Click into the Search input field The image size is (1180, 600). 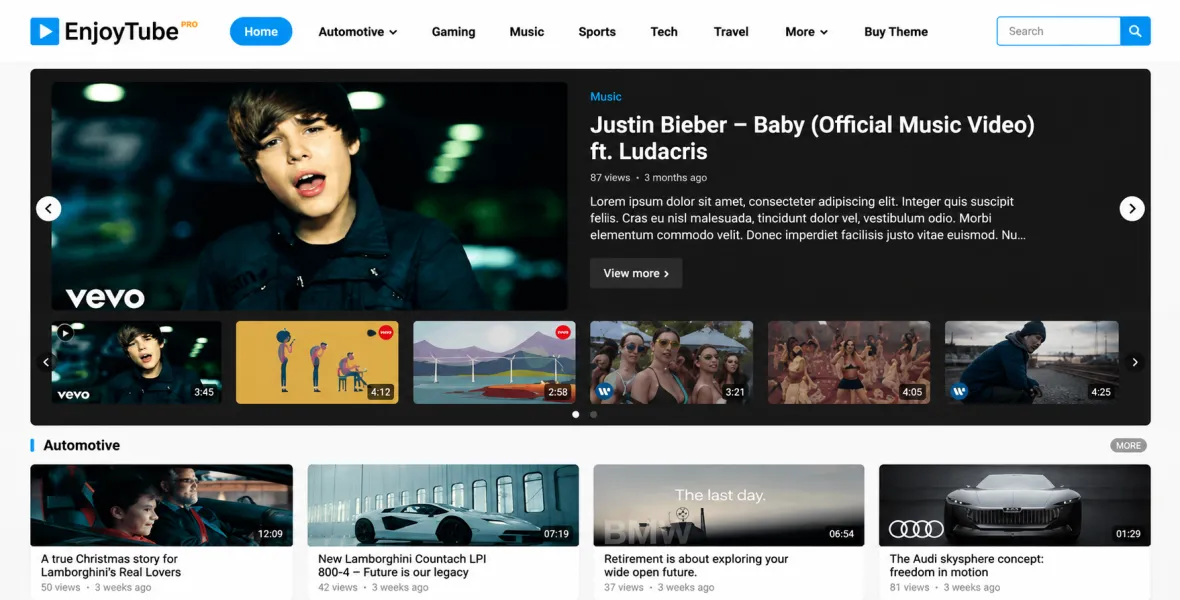tap(1058, 31)
